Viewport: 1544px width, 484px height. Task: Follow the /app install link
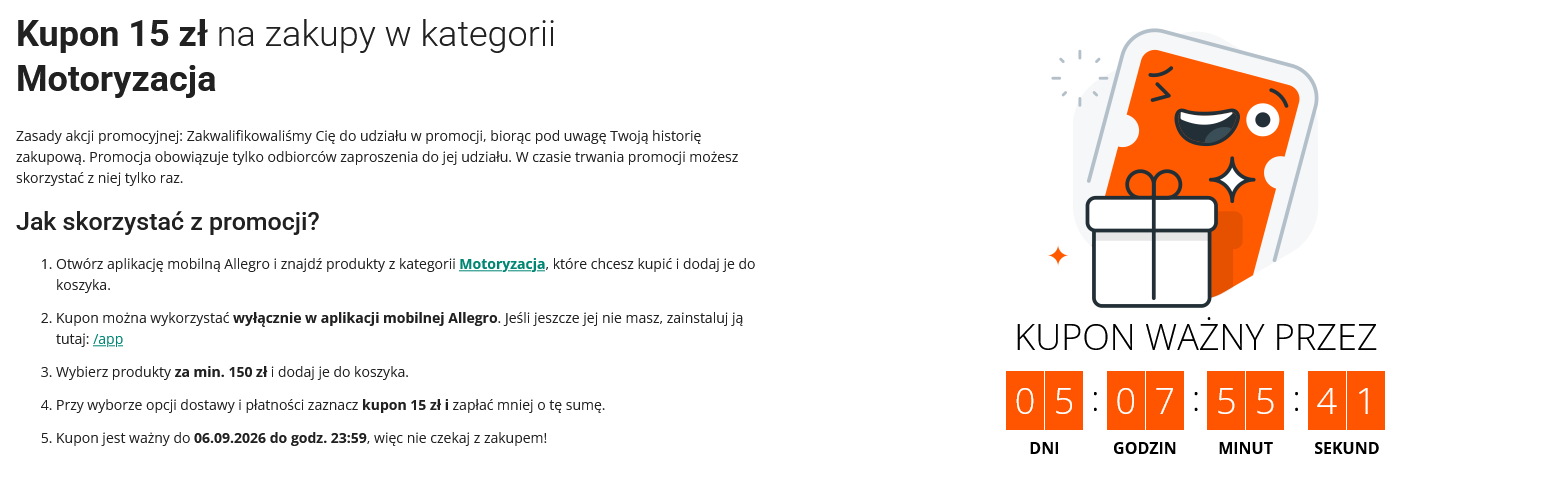(108, 339)
